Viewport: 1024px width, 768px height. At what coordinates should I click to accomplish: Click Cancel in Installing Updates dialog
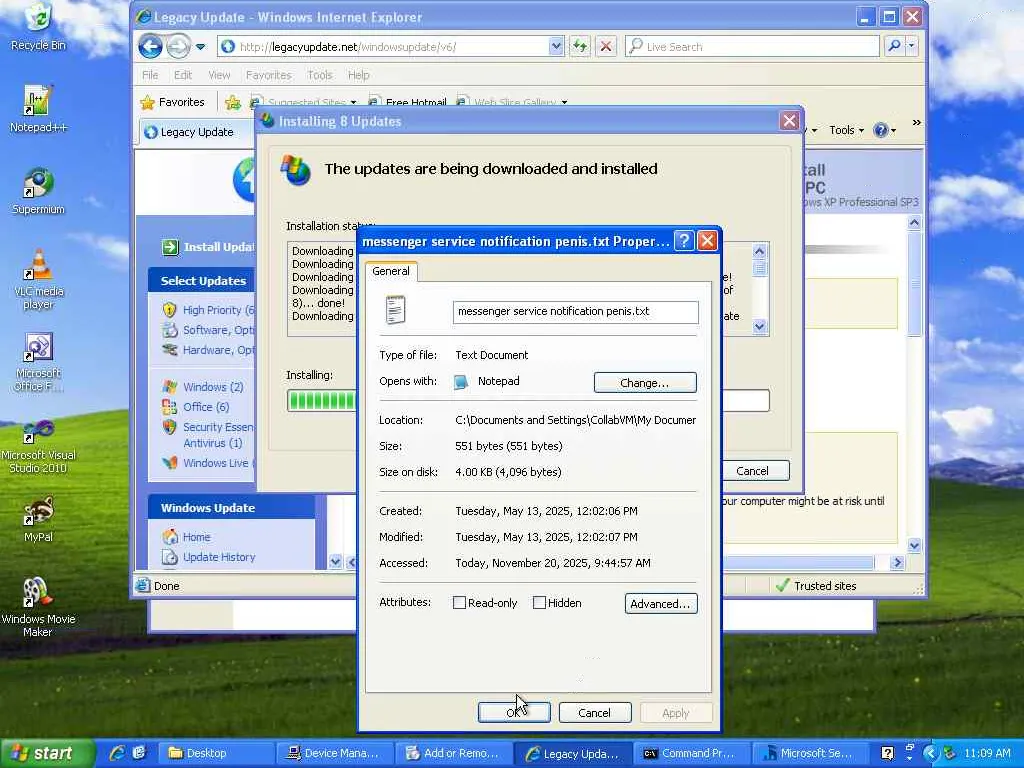754,471
